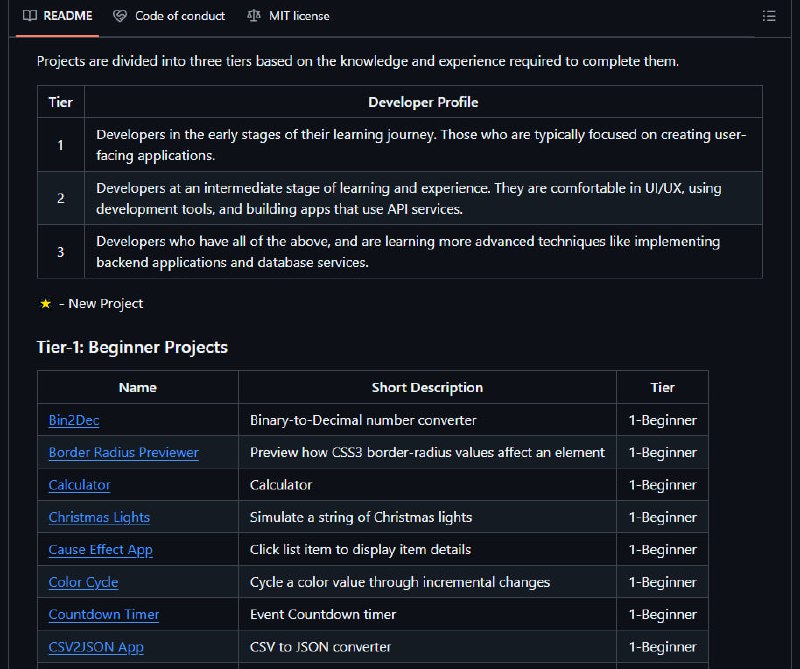Click the Tier-1: Beginner Projects heading
Screen dimensions: 800x669
132,347
